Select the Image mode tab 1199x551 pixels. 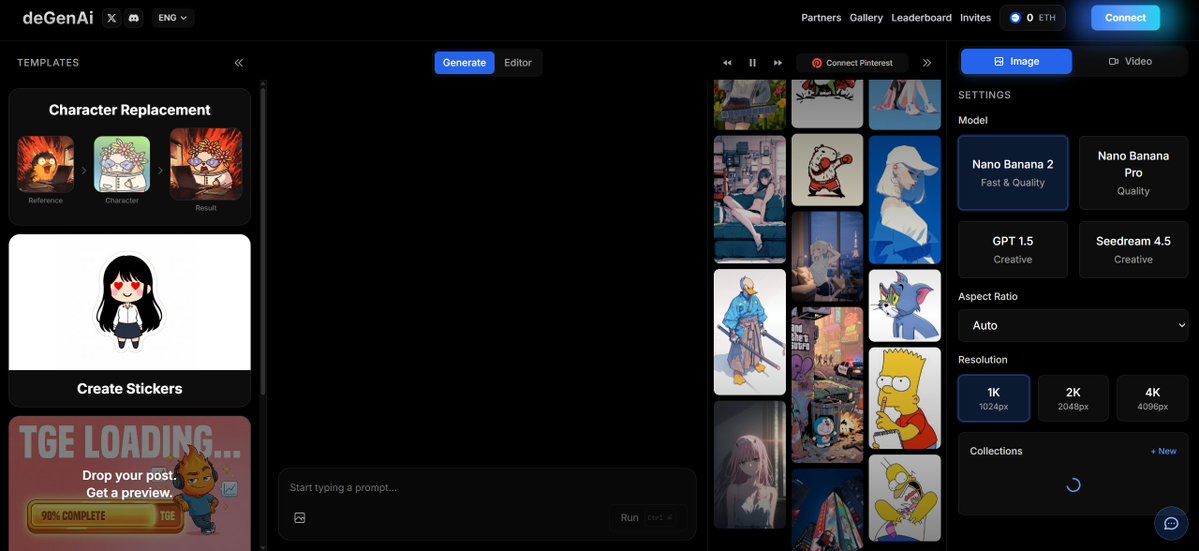[1016, 61]
